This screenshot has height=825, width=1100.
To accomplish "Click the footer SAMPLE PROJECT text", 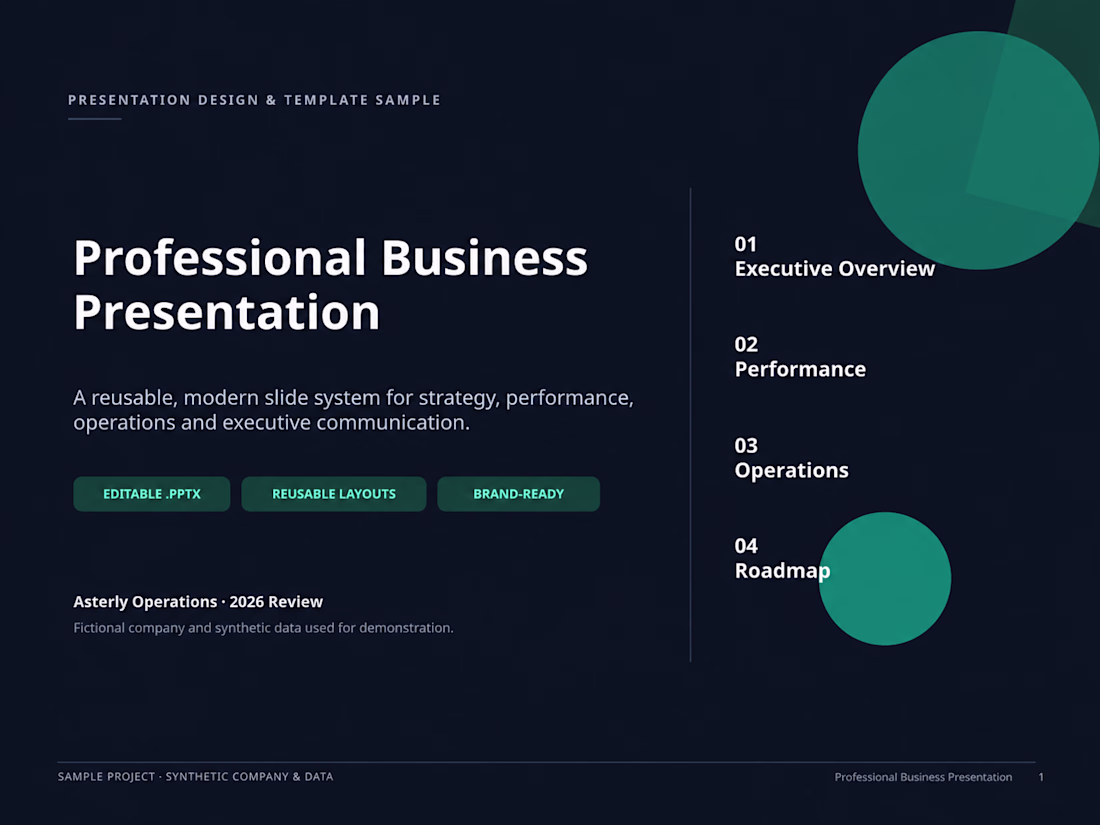I will tap(195, 777).
